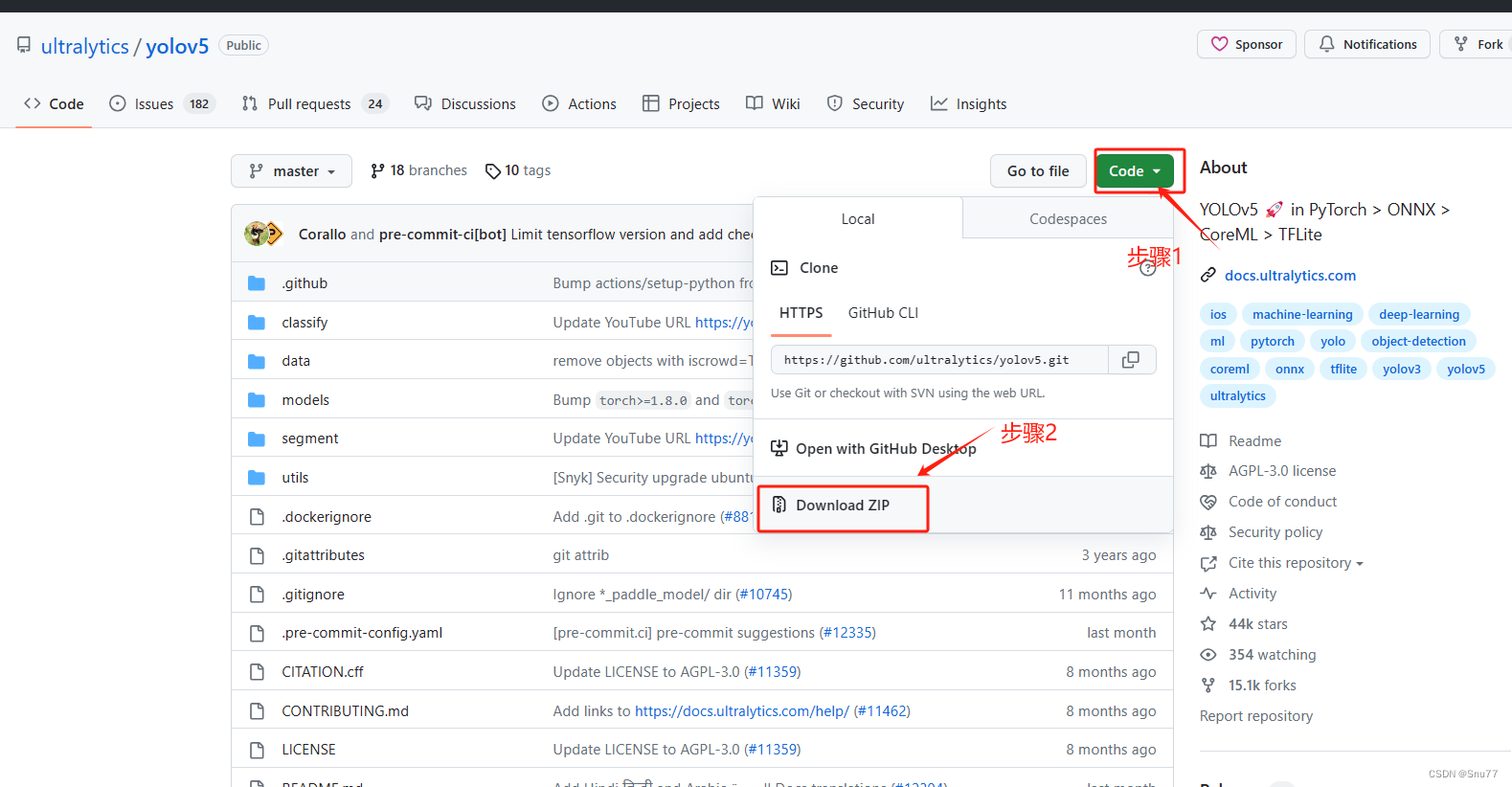Click the Notifications button
Screen dimensions: 1512x787
tap(1367, 44)
